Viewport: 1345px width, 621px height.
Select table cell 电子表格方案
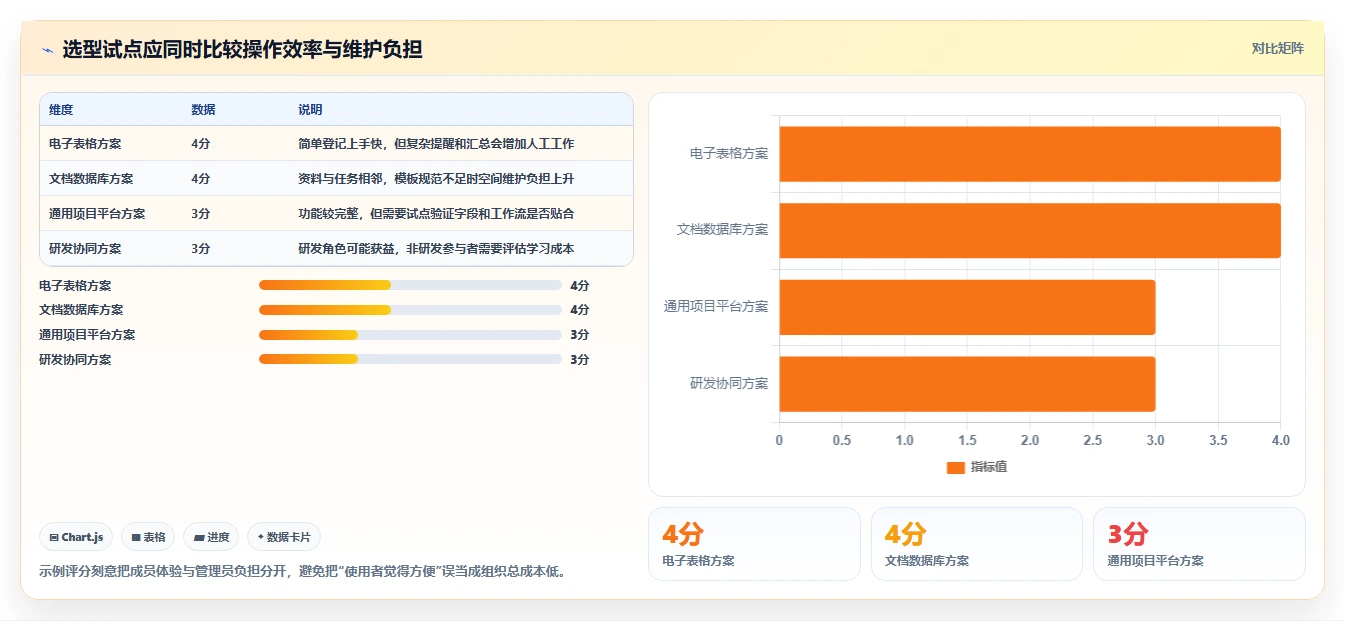pos(85,144)
